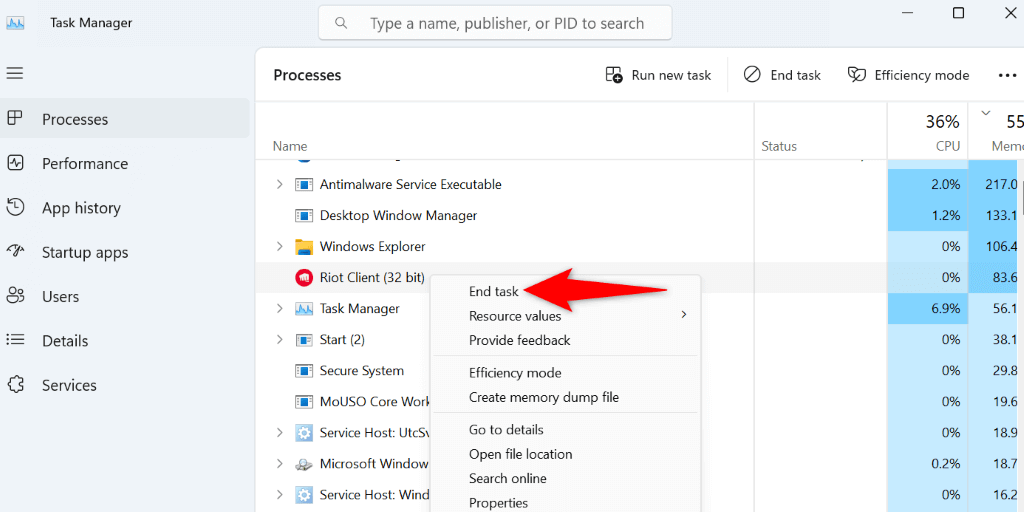Click the three-dot more options button
Viewport: 1024px width, 512px height.
coord(1007,75)
